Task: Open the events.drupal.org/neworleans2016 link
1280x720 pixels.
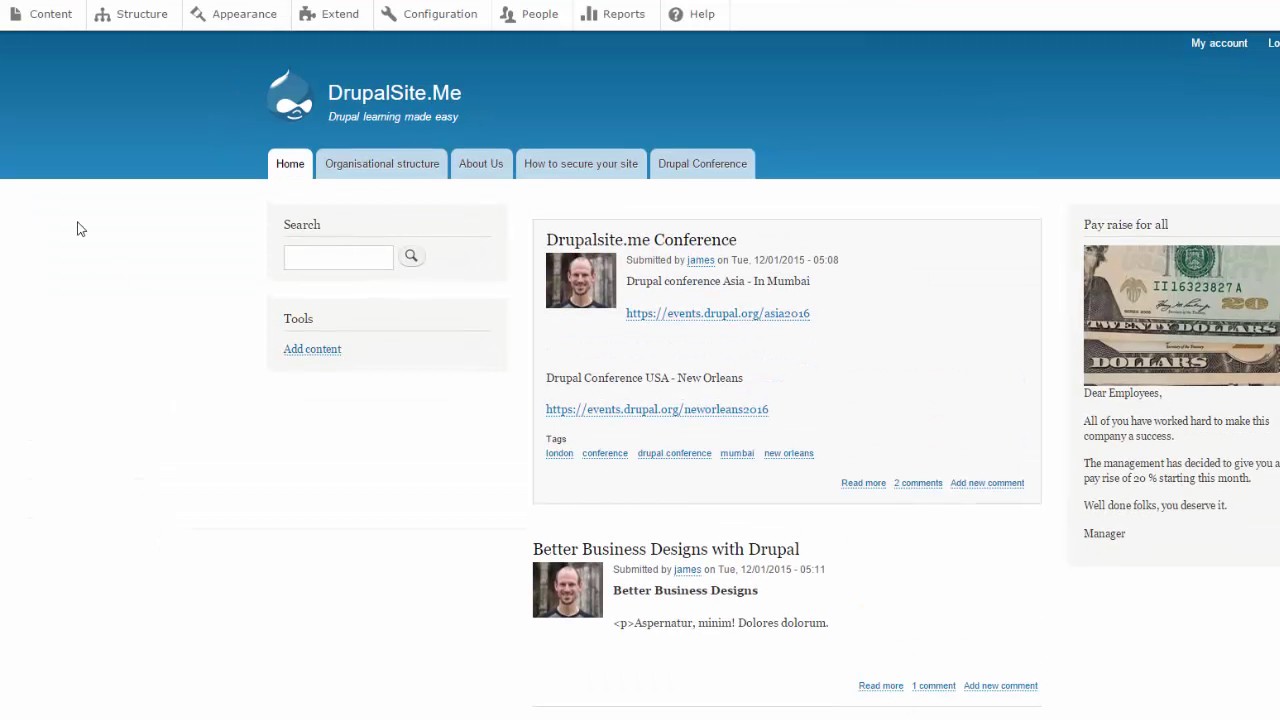Action: (x=657, y=409)
